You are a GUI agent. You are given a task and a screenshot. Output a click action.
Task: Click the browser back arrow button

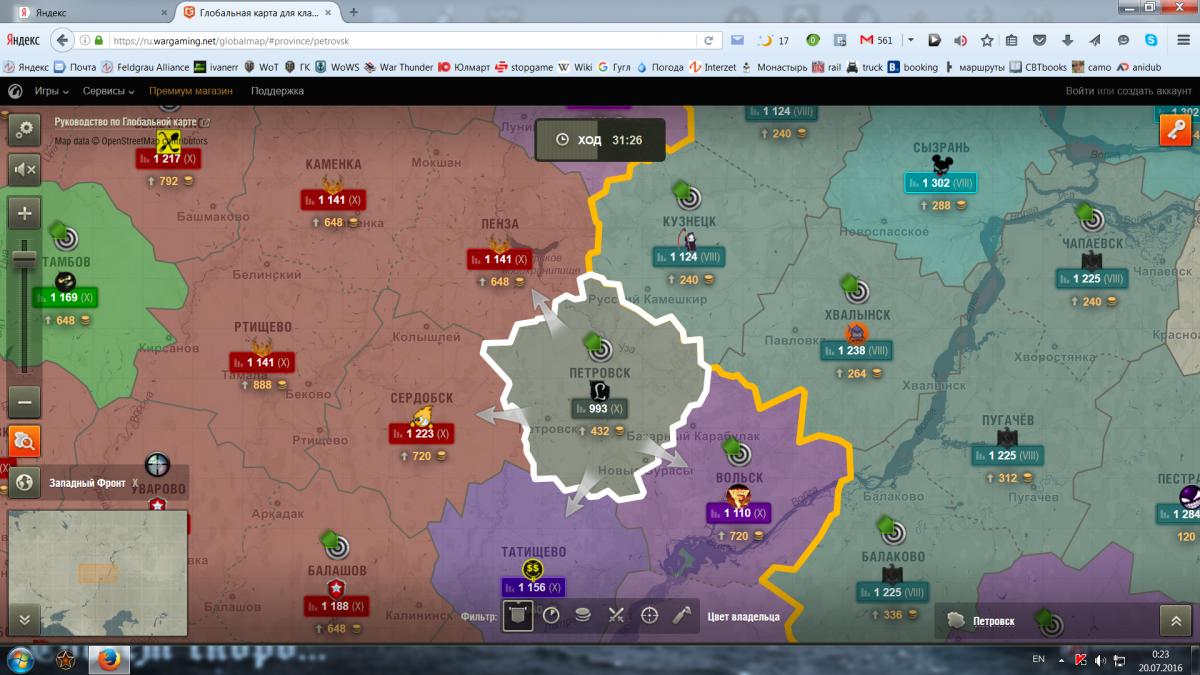coord(64,40)
